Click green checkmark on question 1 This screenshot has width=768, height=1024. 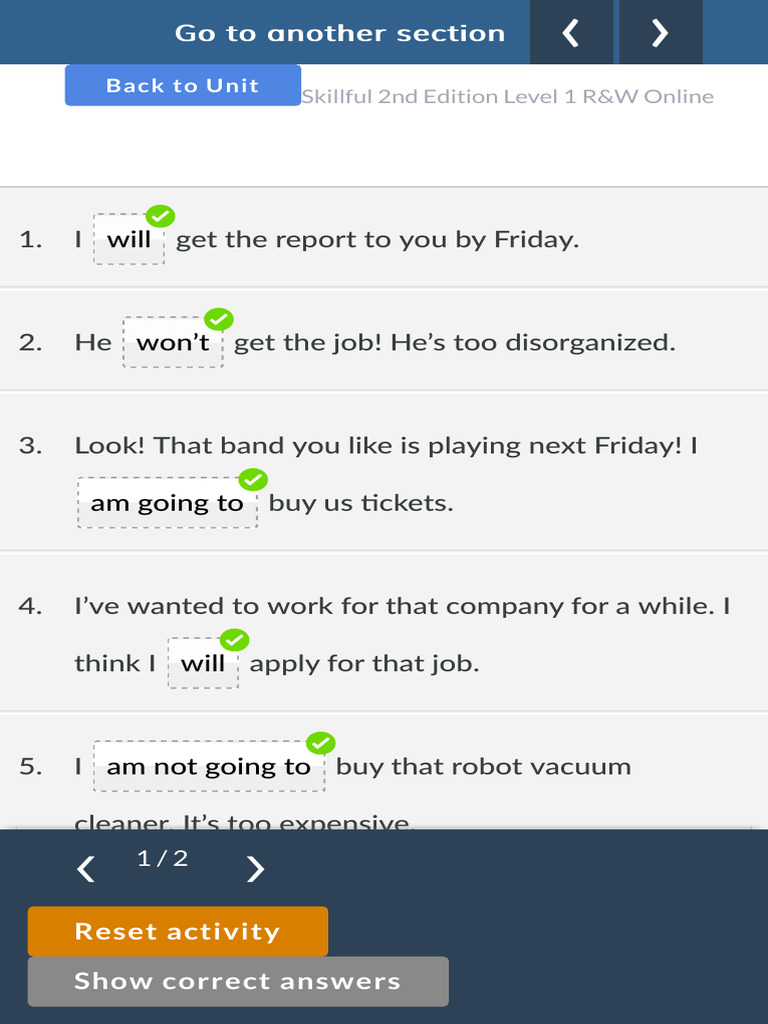pyautogui.click(x=160, y=216)
